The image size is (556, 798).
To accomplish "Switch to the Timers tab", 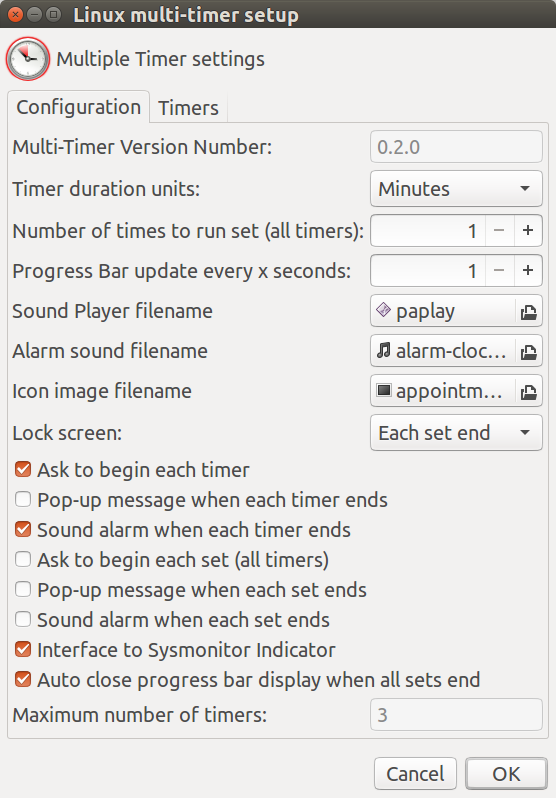I will click(x=188, y=108).
